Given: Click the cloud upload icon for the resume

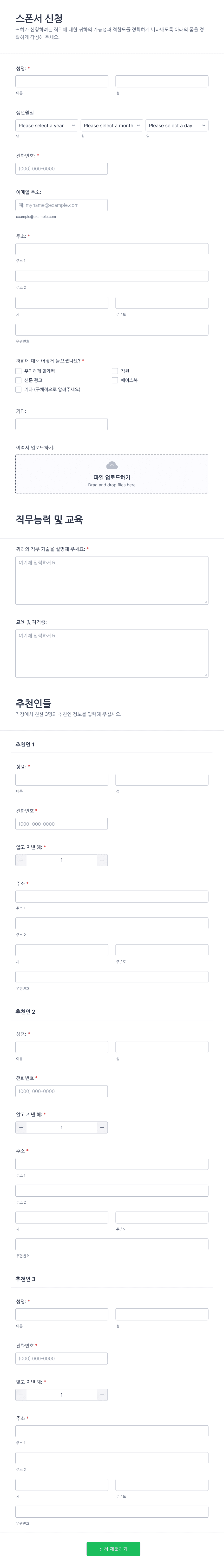Looking at the screenshot, I should tap(112, 465).
